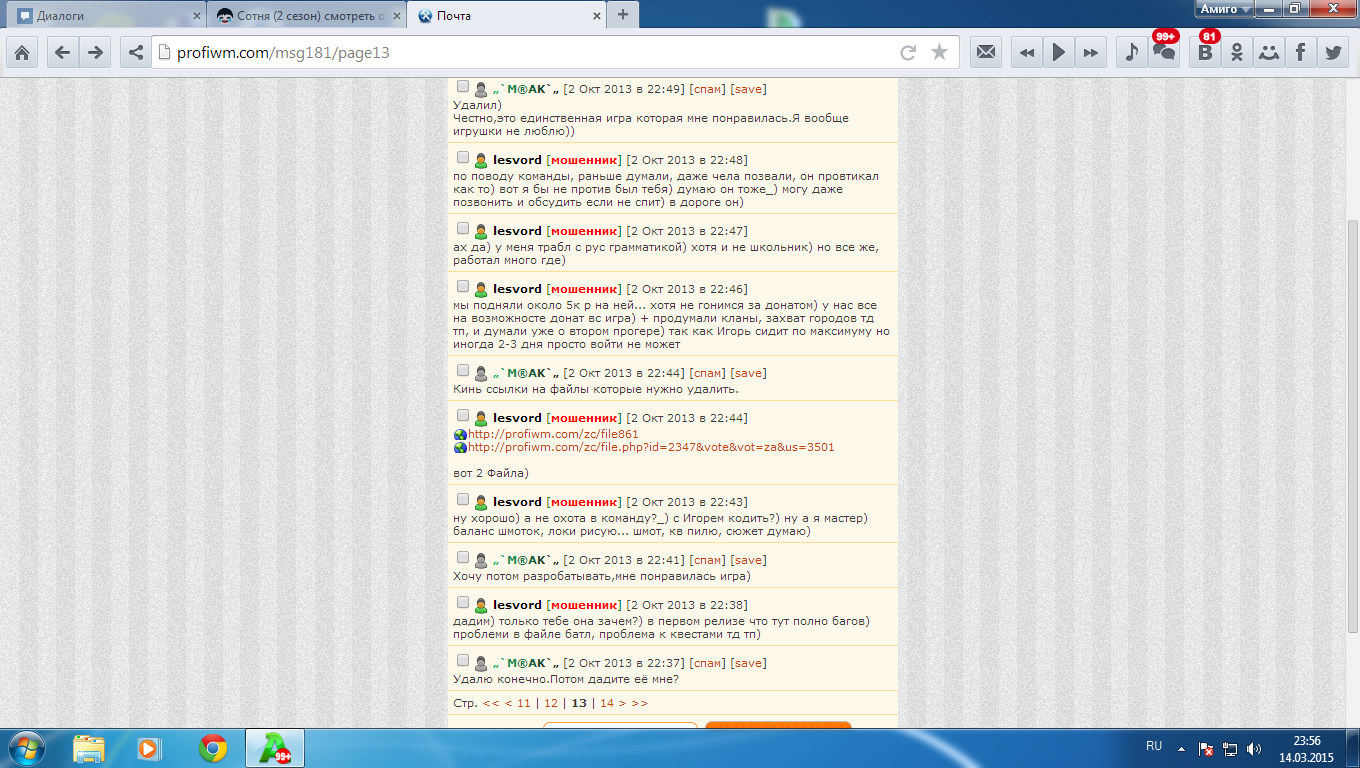This screenshot has width=1360, height=768.
Task: Click the address bar URL field
Action: pyautogui.click(x=520, y=52)
